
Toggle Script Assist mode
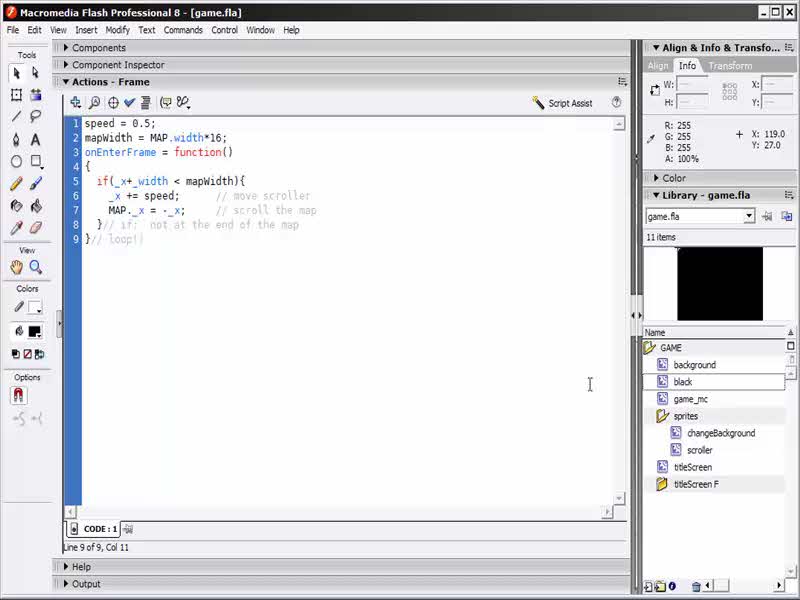[563, 103]
